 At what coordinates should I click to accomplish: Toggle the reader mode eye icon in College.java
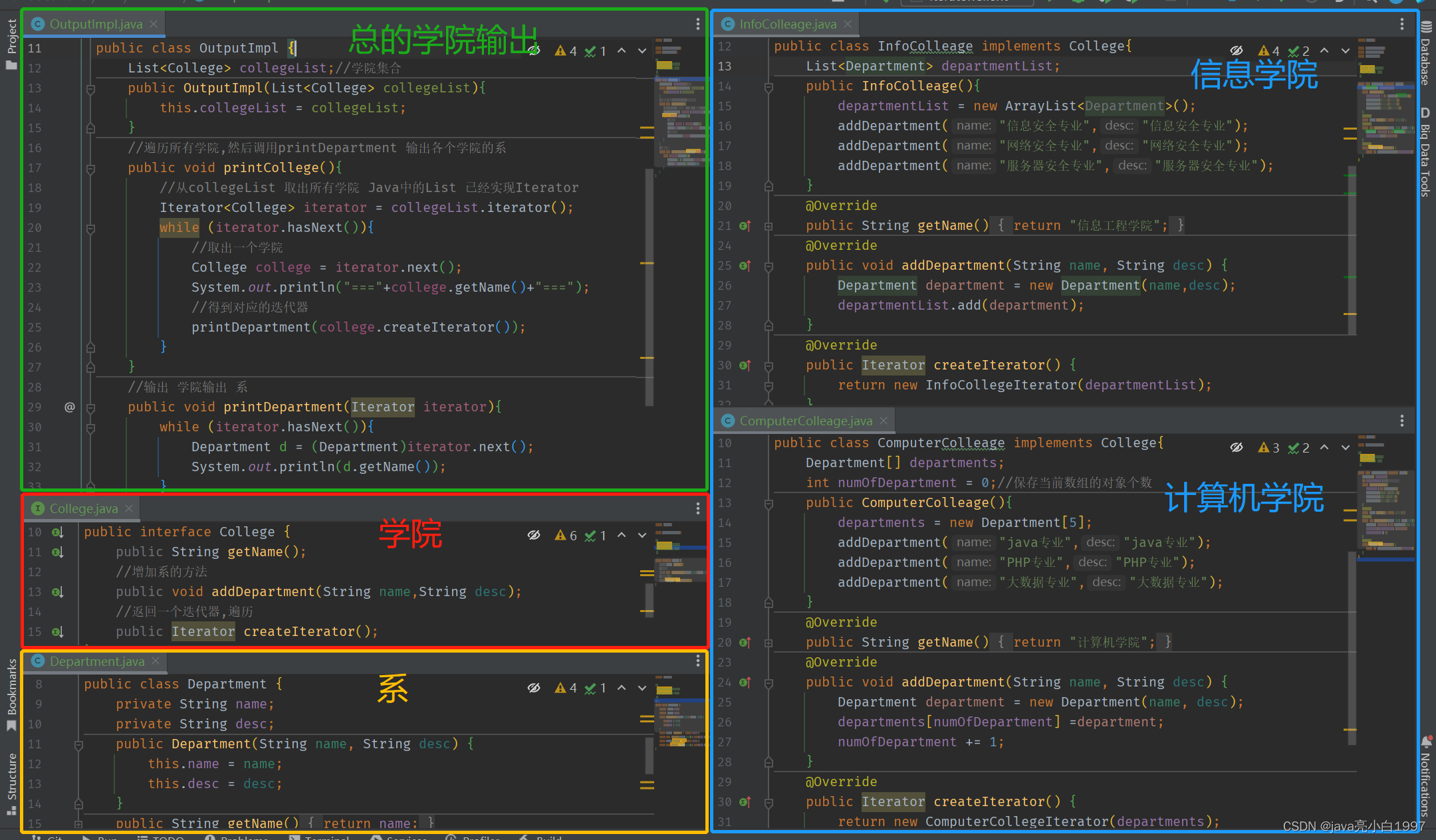pyautogui.click(x=534, y=535)
